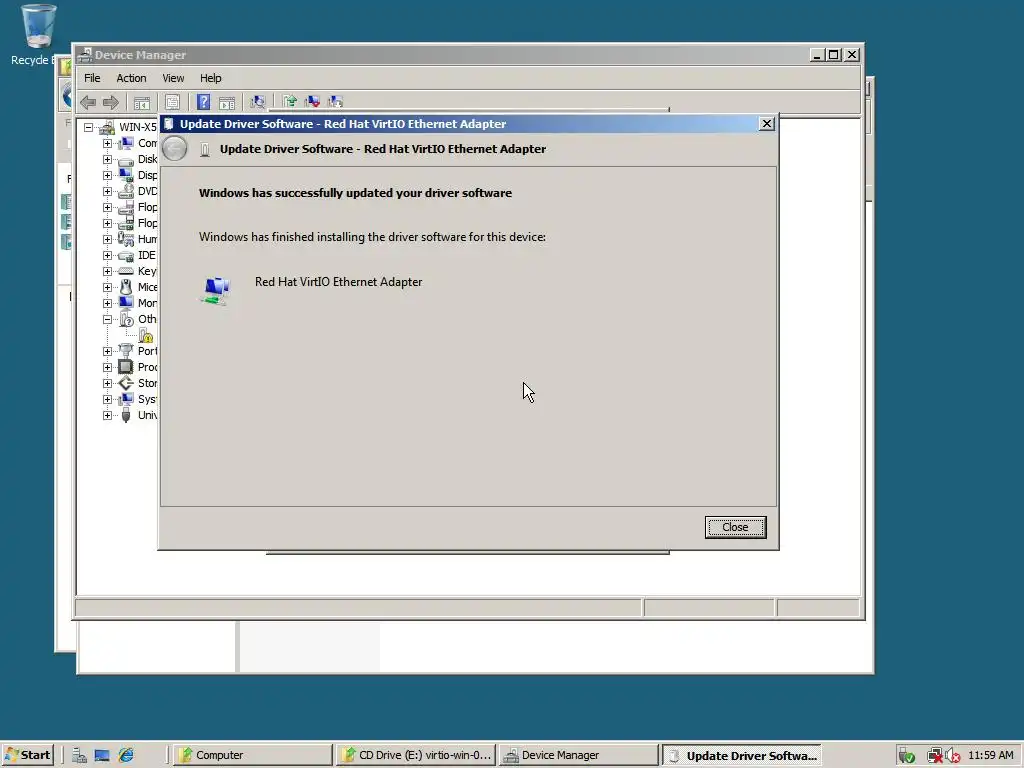Click the blue Help question-mark toolbar icon
This screenshot has height=768, width=1024.
[203, 102]
